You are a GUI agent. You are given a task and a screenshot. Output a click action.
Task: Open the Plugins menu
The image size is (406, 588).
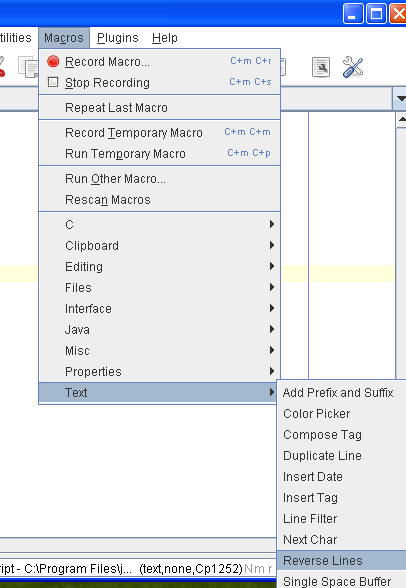(117, 38)
